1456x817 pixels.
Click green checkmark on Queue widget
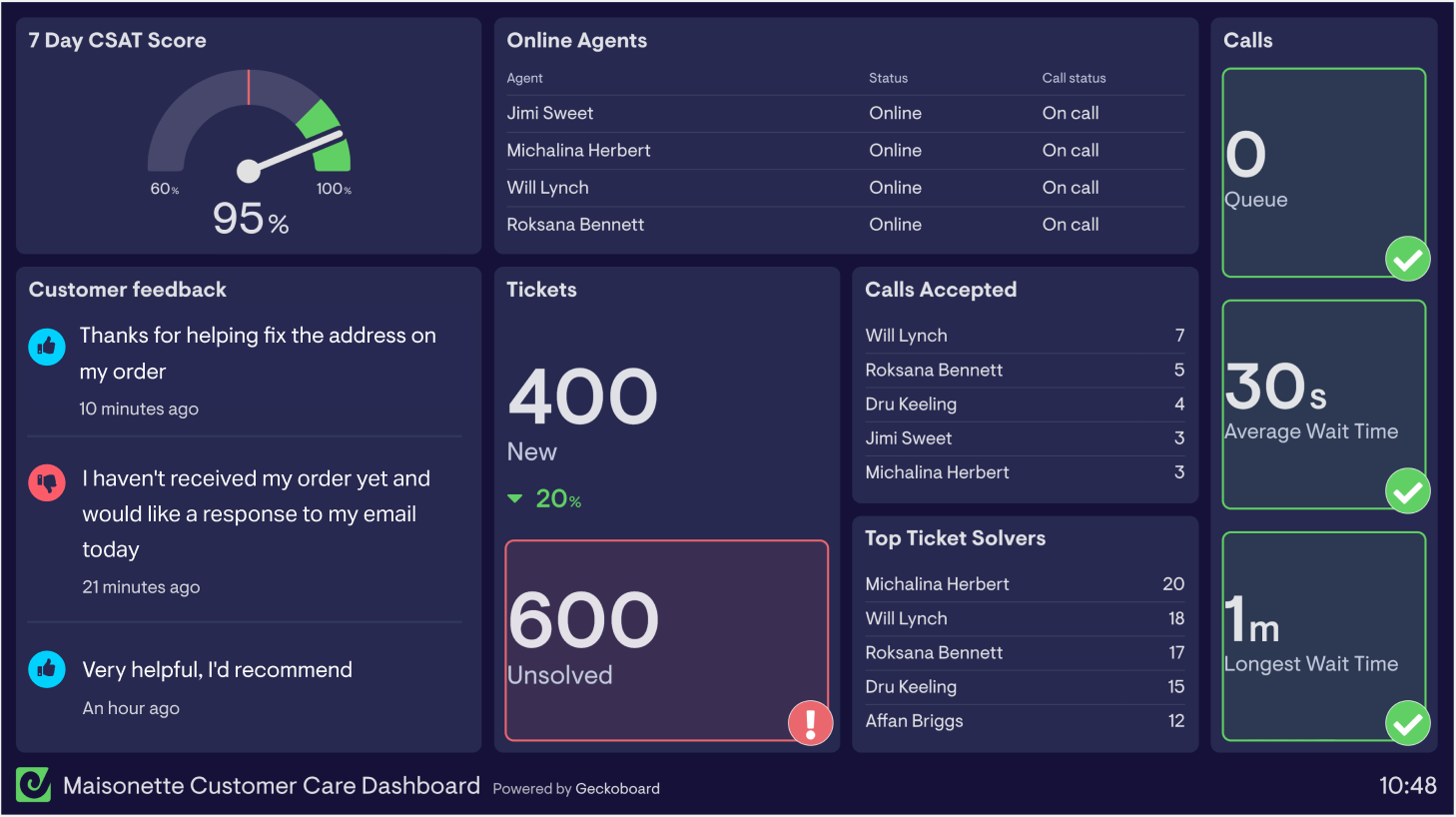click(x=1407, y=260)
